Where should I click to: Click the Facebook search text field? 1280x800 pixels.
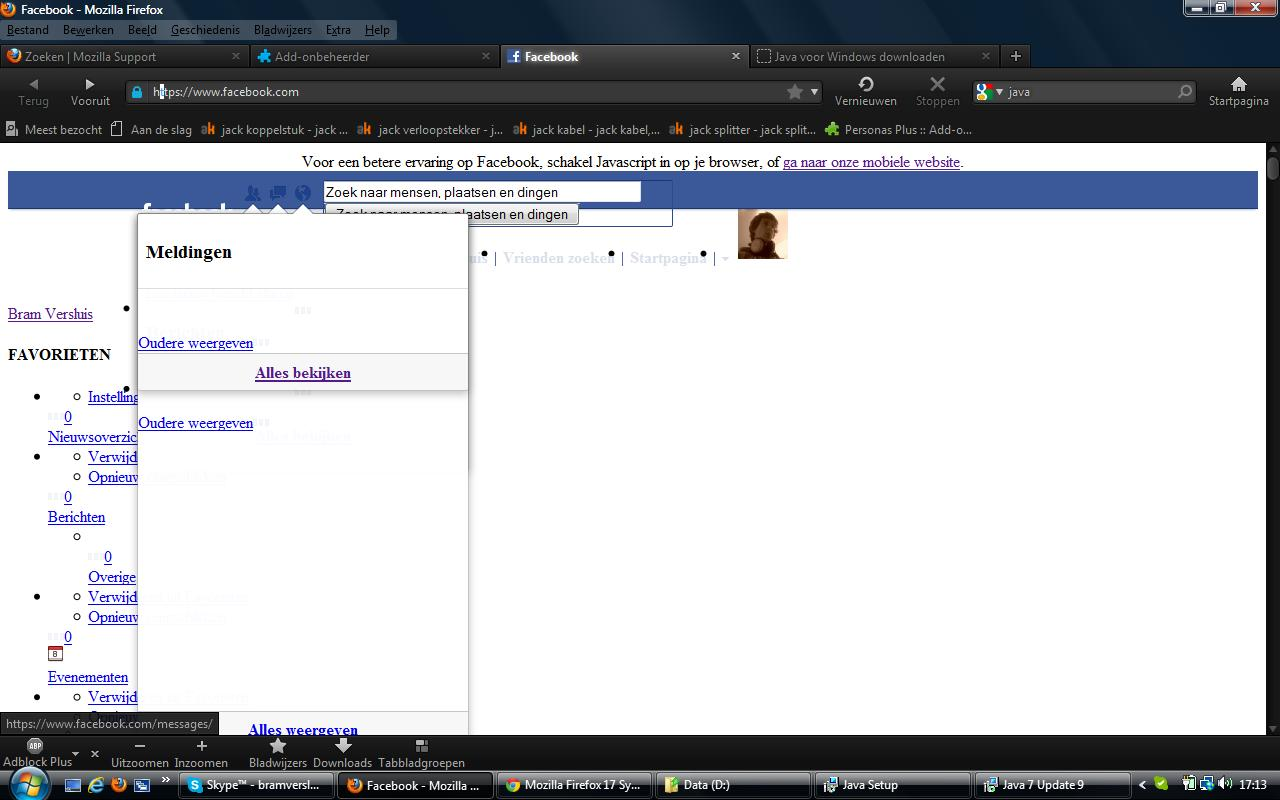[x=482, y=192]
